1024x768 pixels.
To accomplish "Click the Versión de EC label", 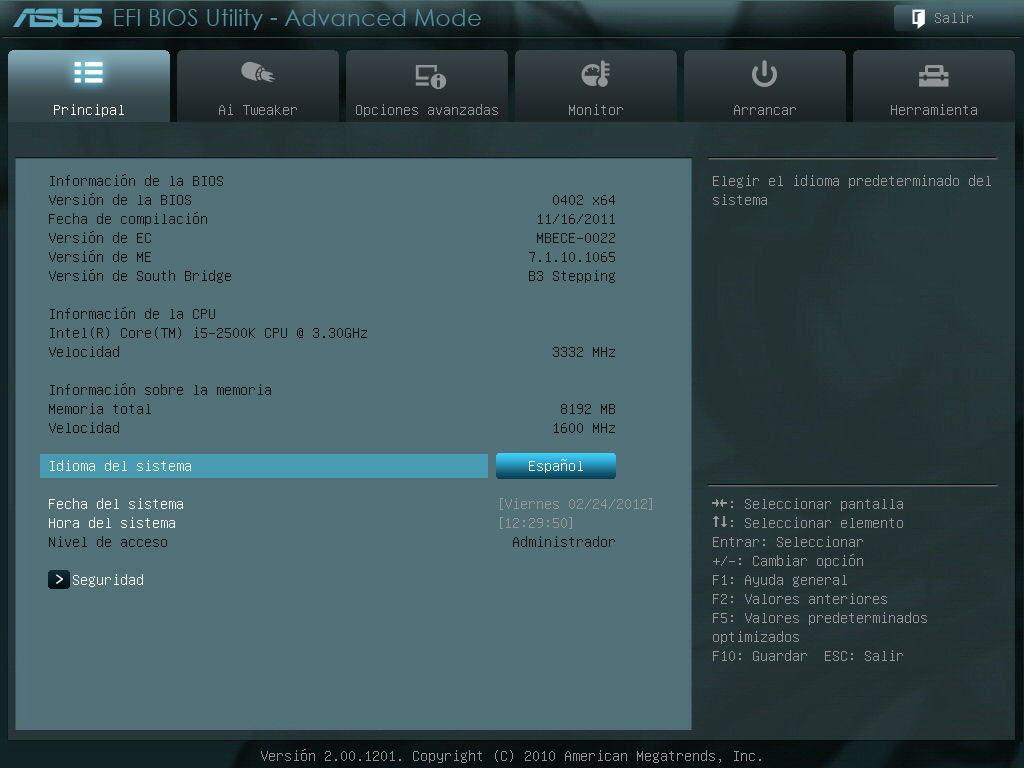I will [100, 238].
